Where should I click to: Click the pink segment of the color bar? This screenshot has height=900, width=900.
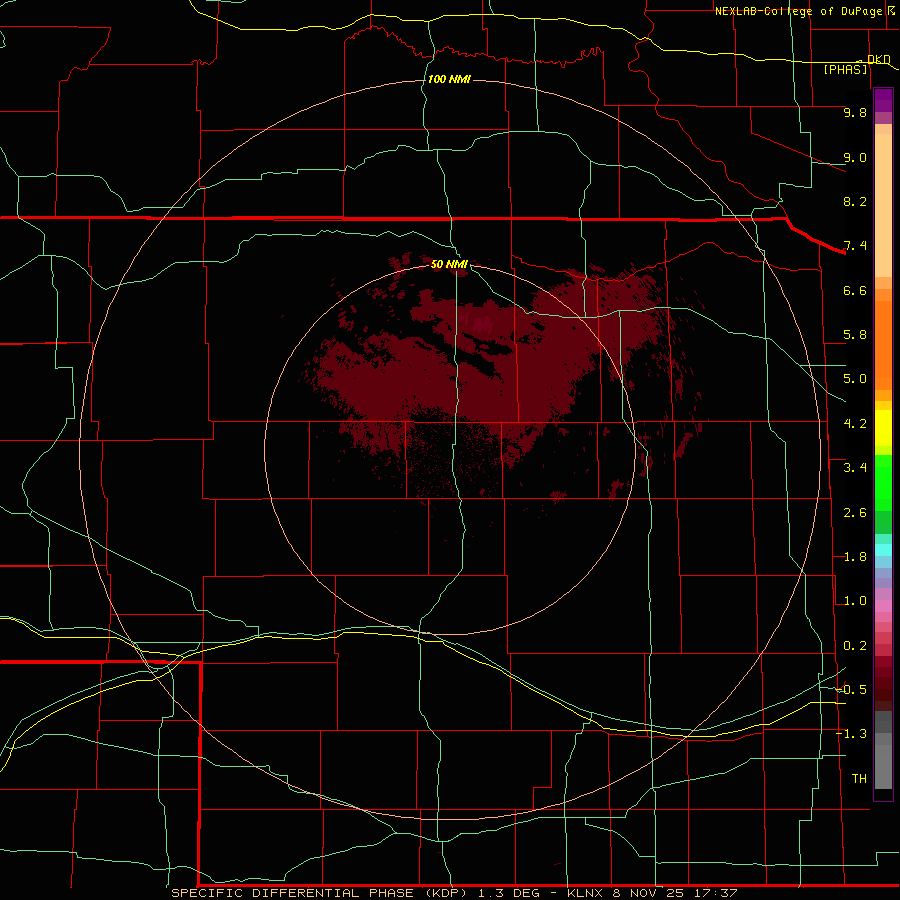(x=883, y=606)
